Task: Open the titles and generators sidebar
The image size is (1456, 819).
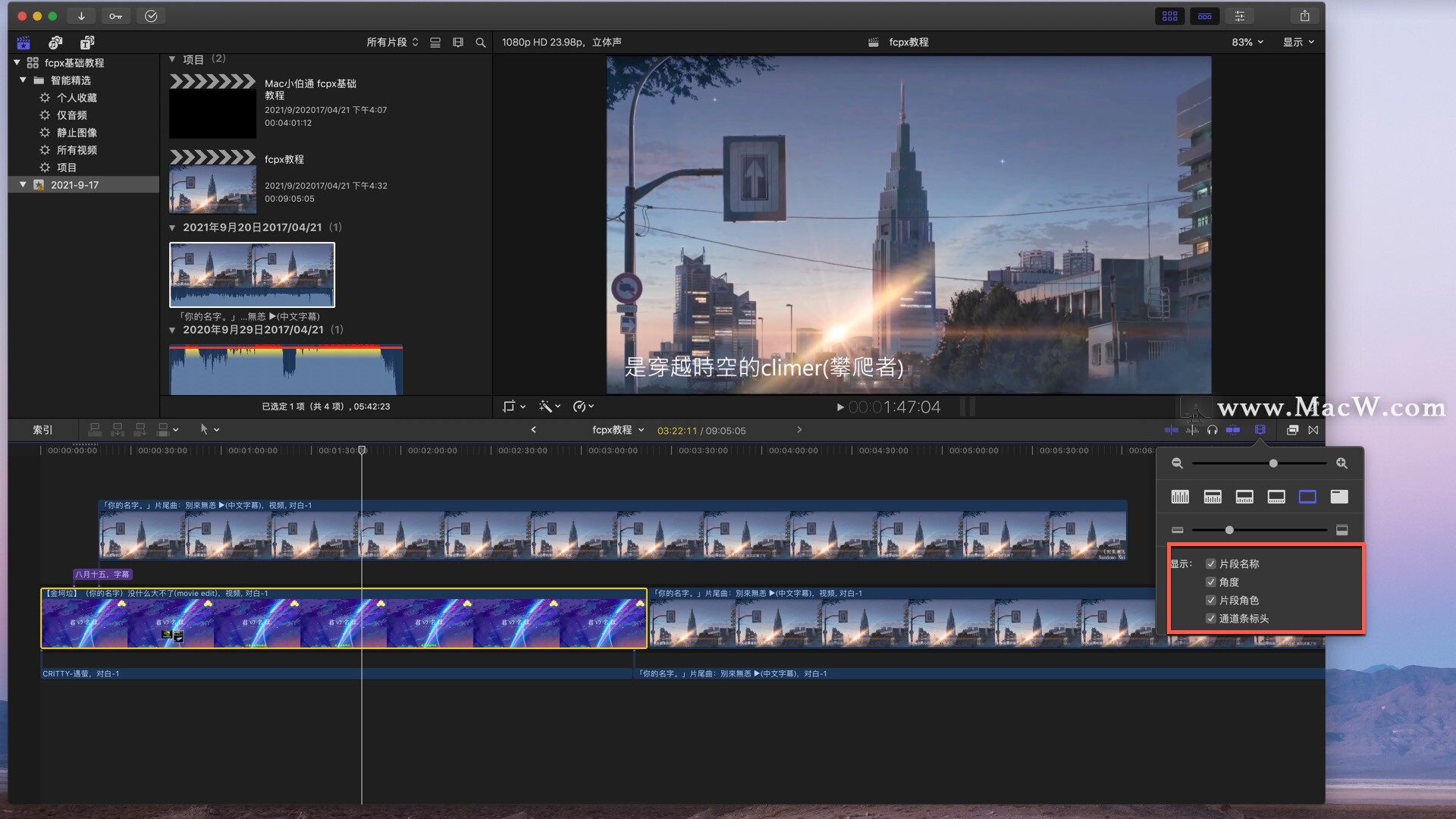Action: [87, 42]
